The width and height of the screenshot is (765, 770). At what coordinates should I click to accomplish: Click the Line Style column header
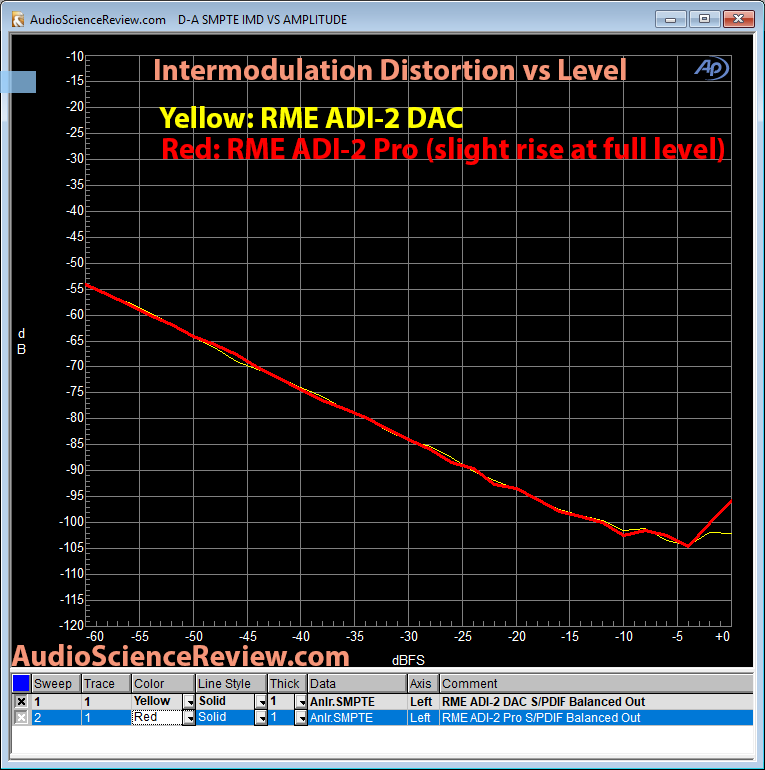tap(232, 684)
